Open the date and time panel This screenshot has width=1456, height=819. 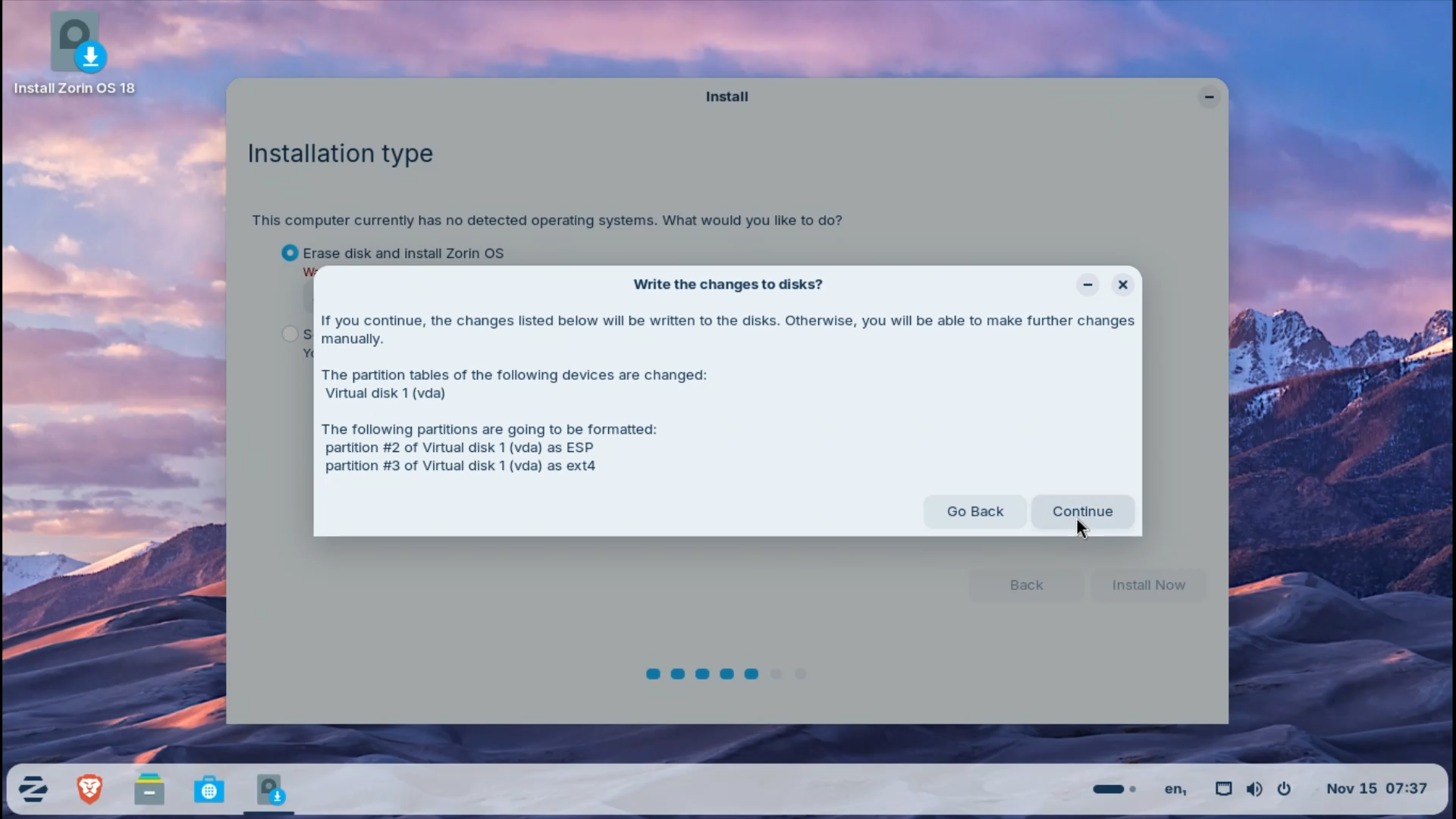1376,789
